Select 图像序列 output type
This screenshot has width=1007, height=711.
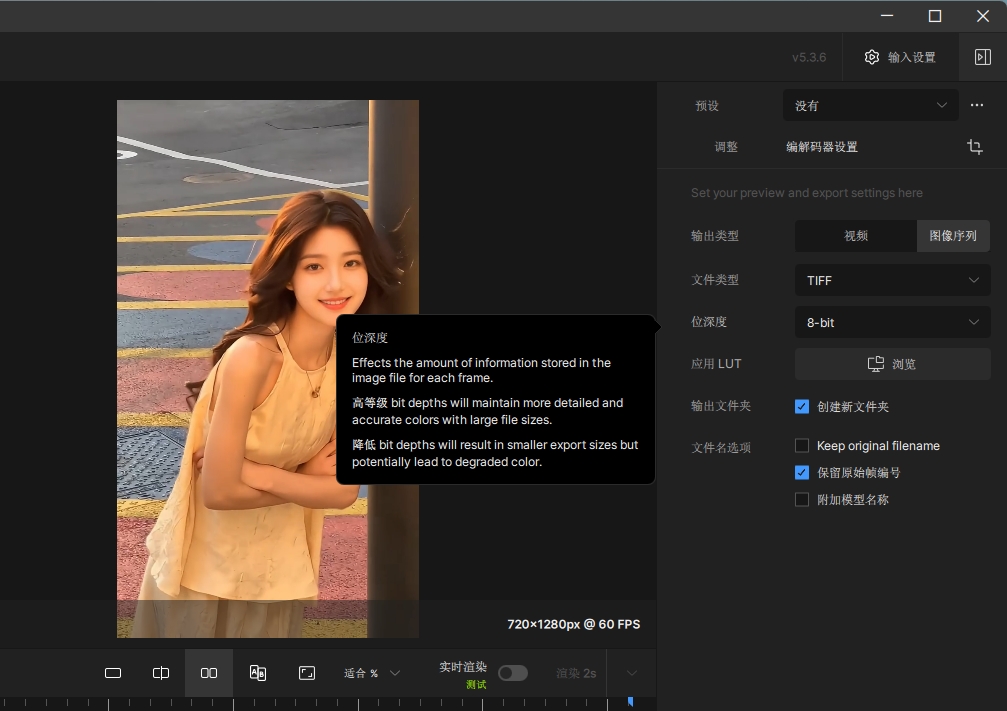[x=953, y=236]
